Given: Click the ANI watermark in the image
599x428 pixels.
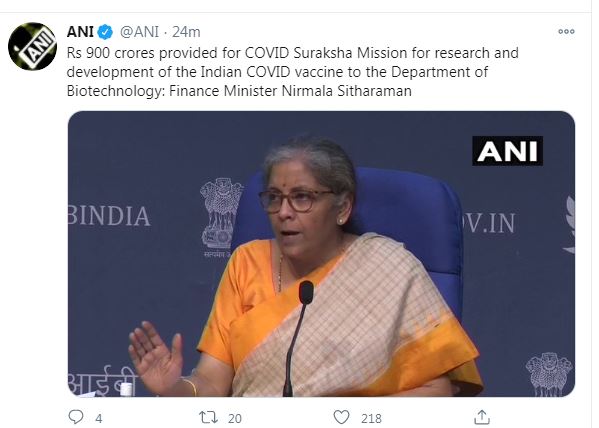Looking at the screenshot, I should click(507, 151).
